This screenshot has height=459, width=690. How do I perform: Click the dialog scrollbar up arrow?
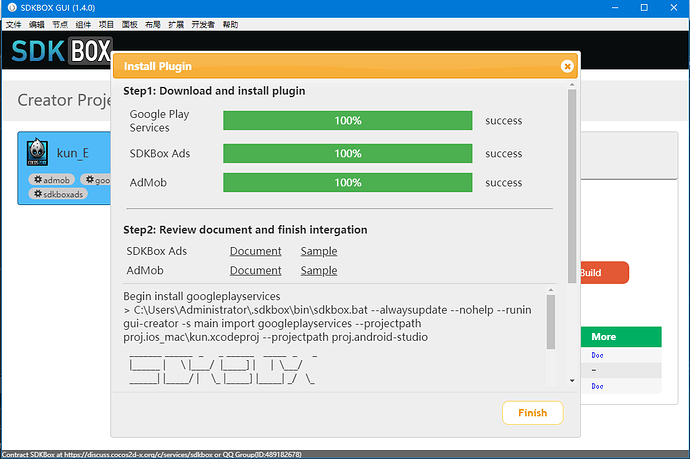point(572,84)
